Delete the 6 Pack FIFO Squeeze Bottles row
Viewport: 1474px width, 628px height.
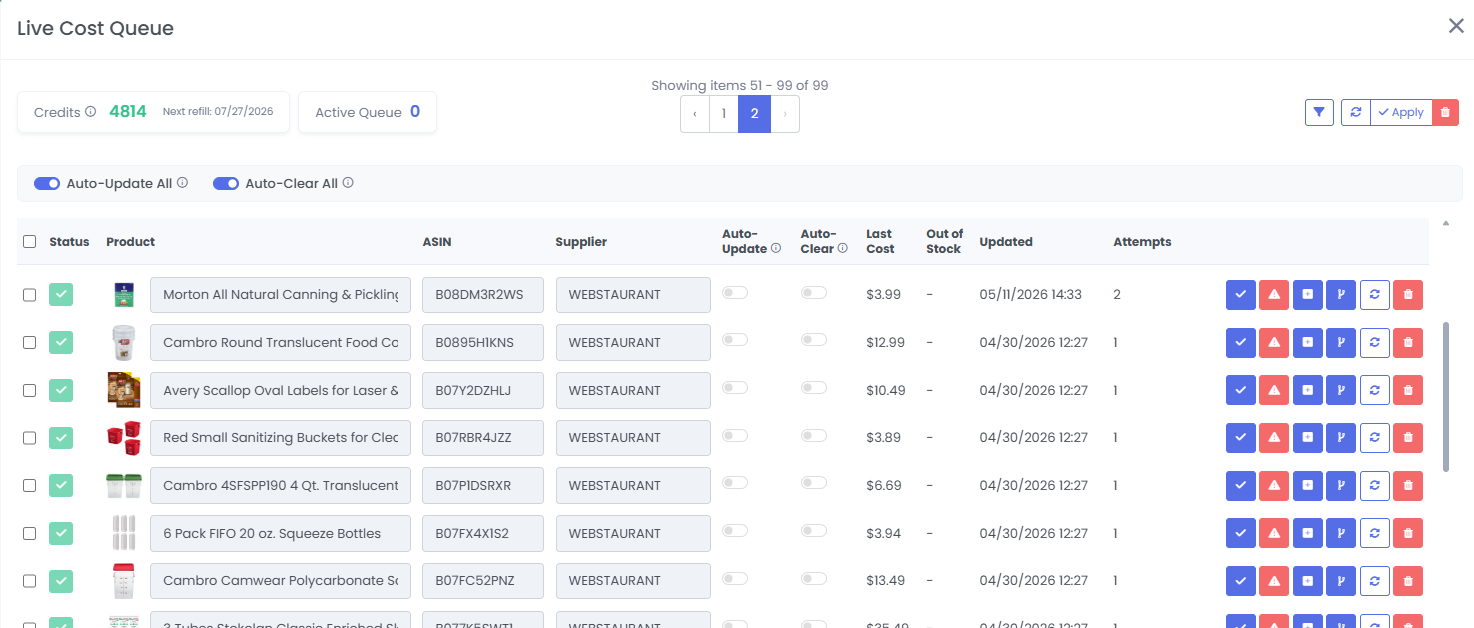(x=1408, y=533)
